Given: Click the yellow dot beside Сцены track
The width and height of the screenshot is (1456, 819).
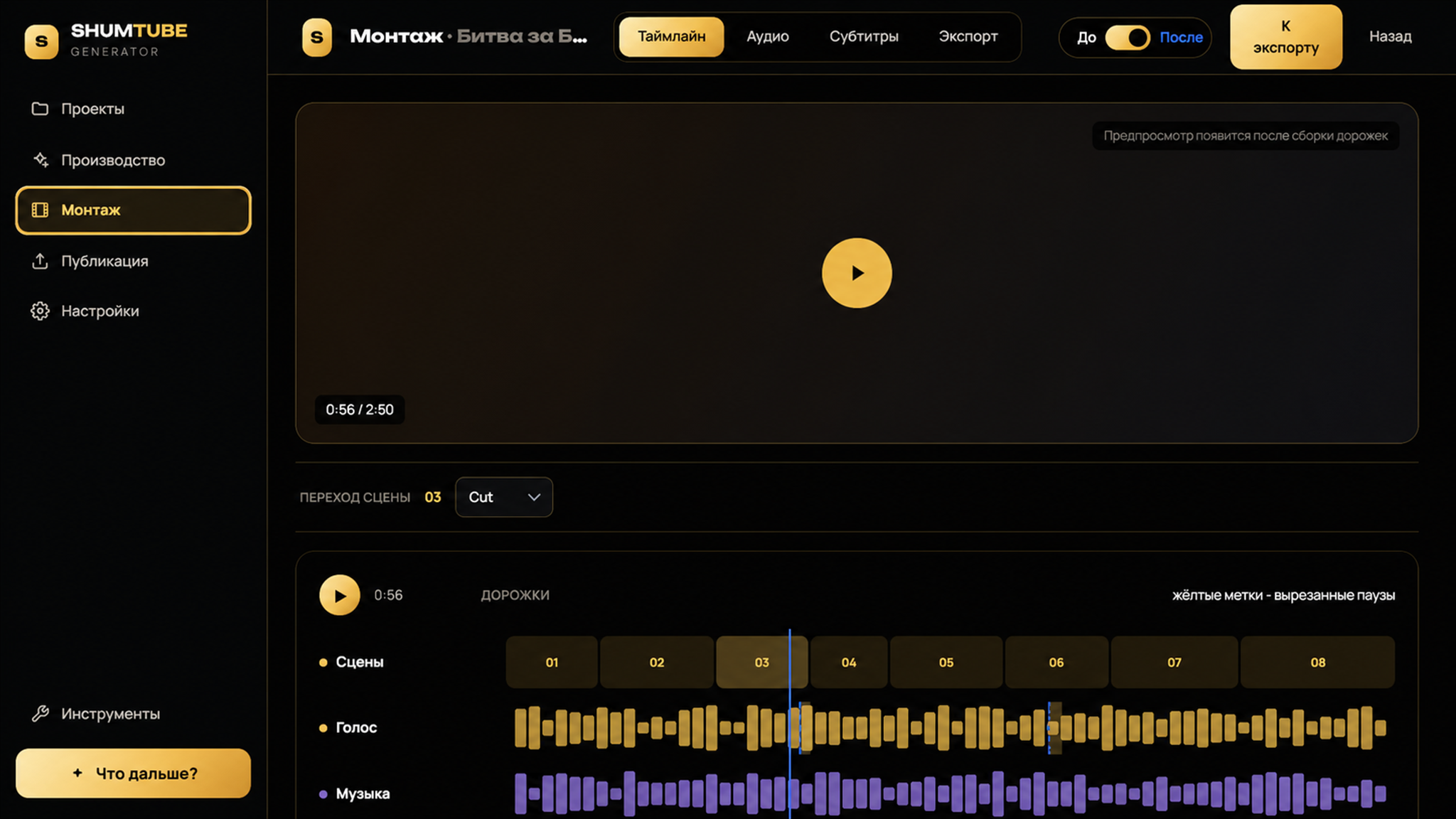Looking at the screenshot, I should [x=323, y=662].
